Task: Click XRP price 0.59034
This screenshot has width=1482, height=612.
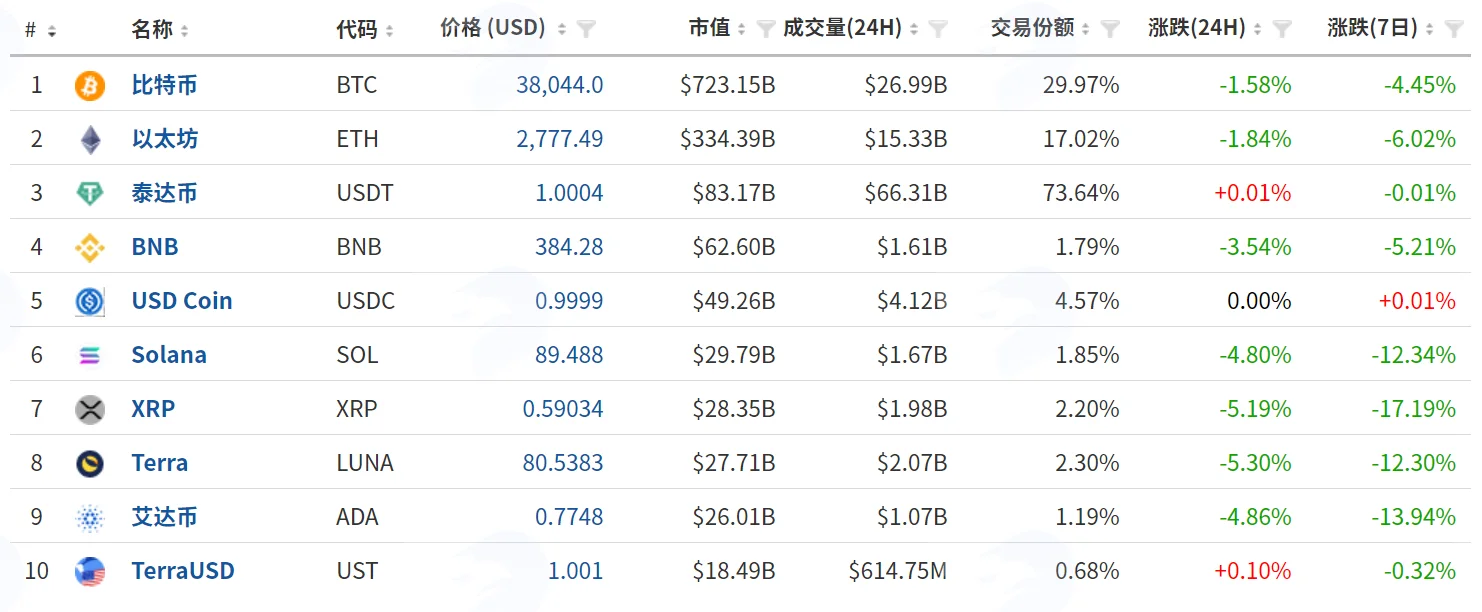Action: pyautogui.click(x=563, y=409)
